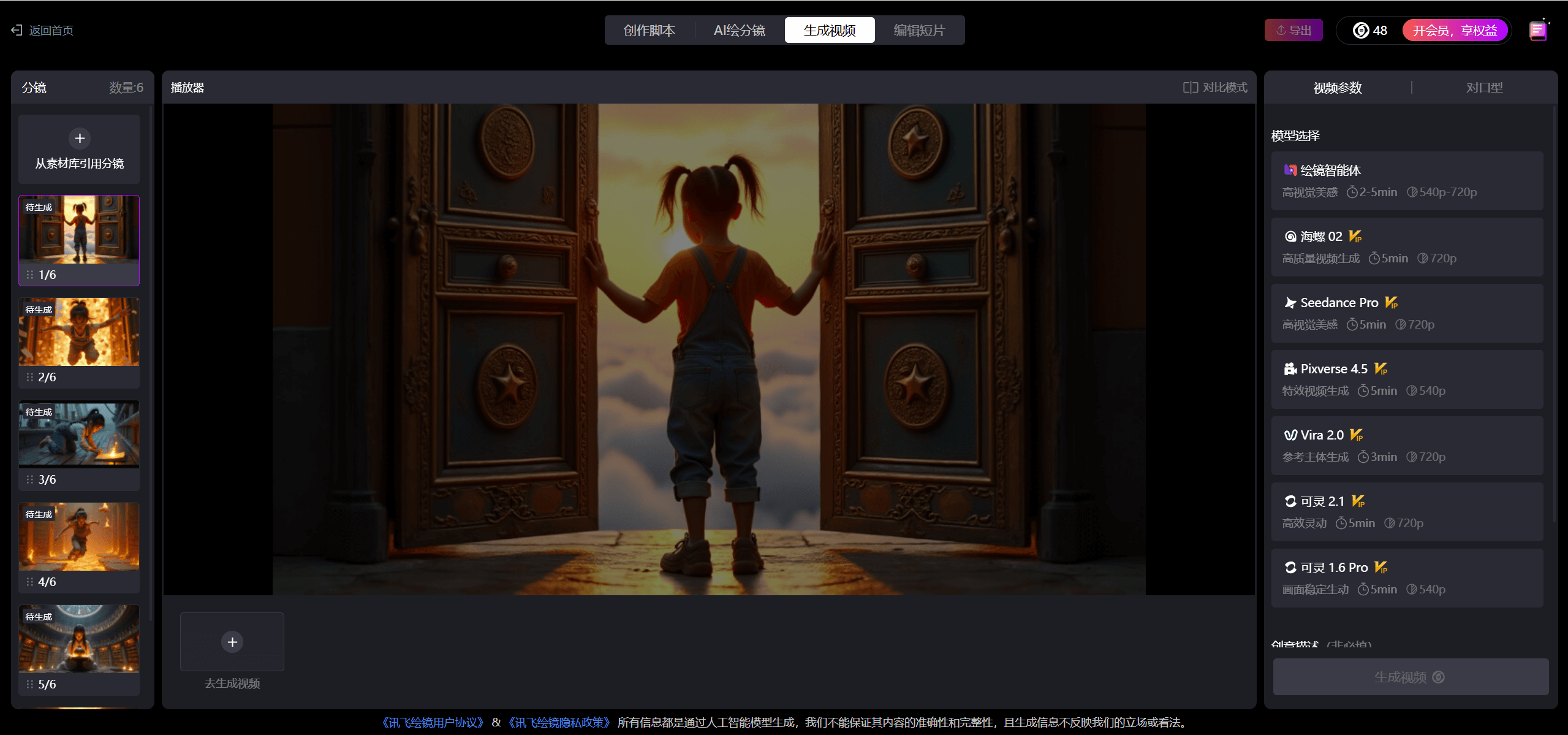1568x735 pixels.
Task: Select the 海螺 02 model option
Action: pyautogui.click(x=1407, y=247)
